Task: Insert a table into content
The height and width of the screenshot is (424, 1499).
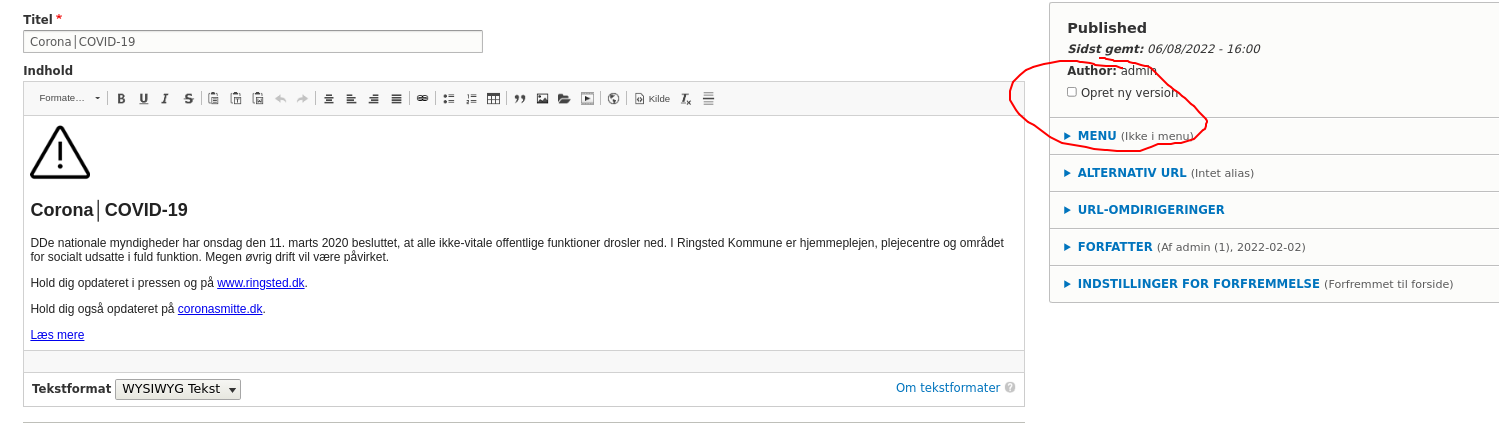Action: point(493,99)
